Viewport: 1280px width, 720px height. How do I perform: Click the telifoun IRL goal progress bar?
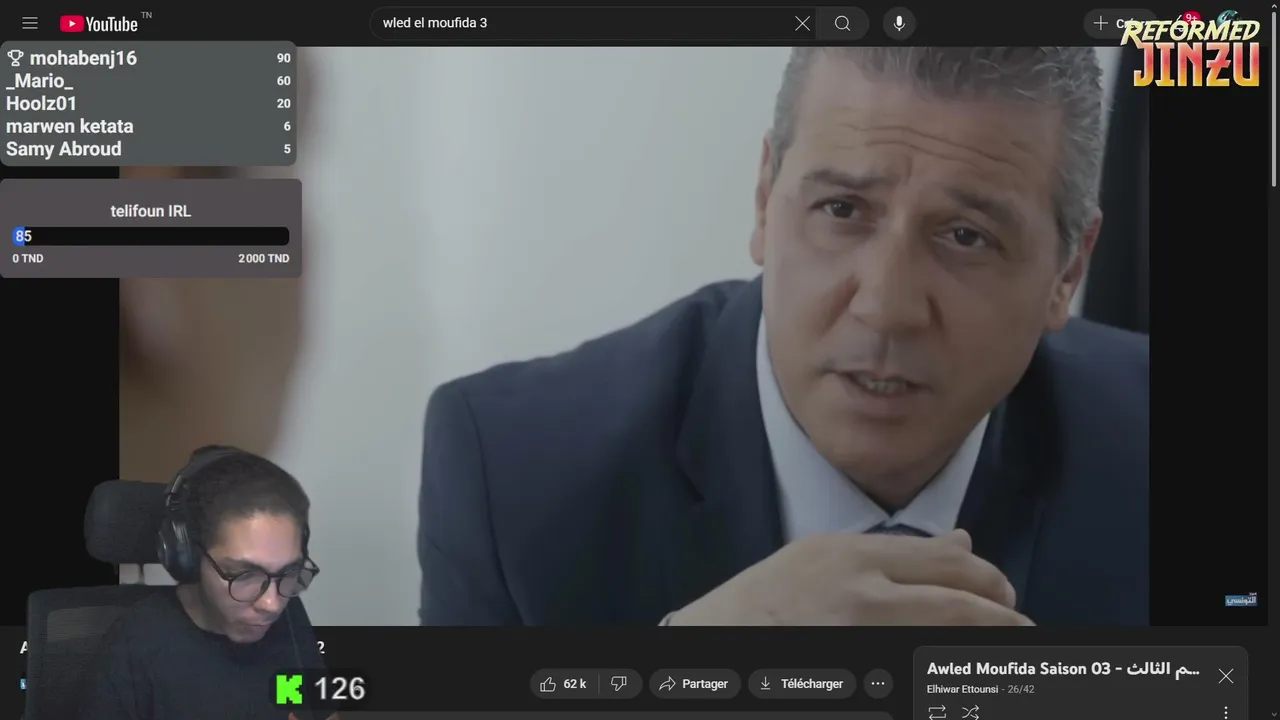[x=151, y=236]
